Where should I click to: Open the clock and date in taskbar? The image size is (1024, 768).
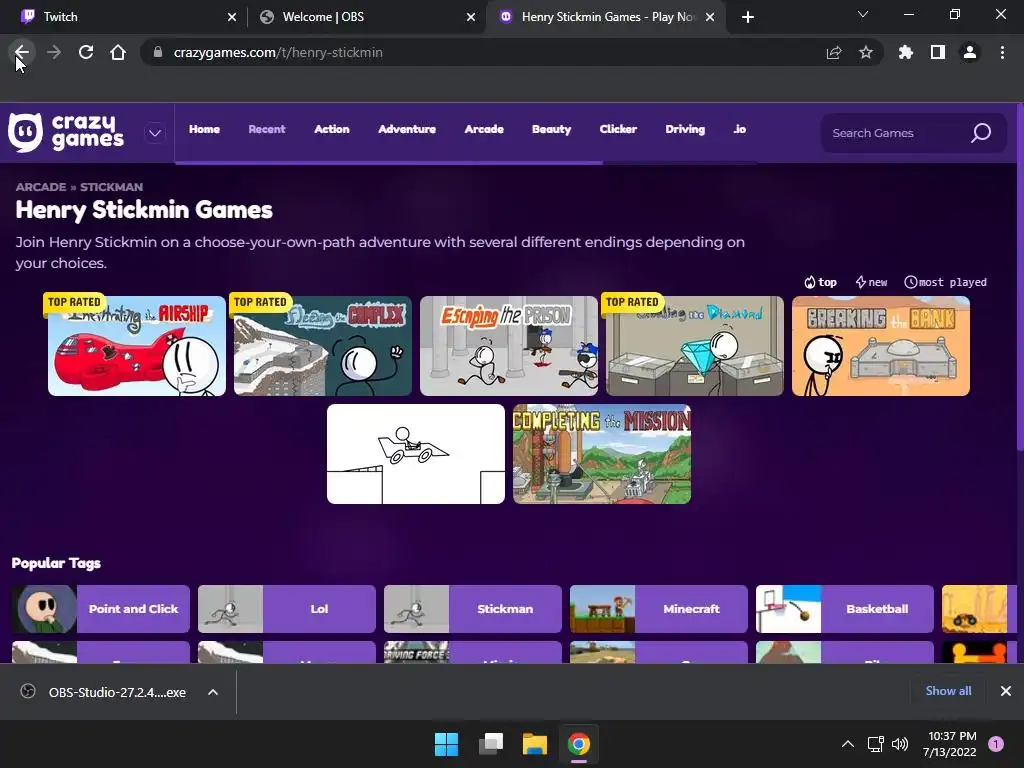pyautogui.click(x=950, y=744)
